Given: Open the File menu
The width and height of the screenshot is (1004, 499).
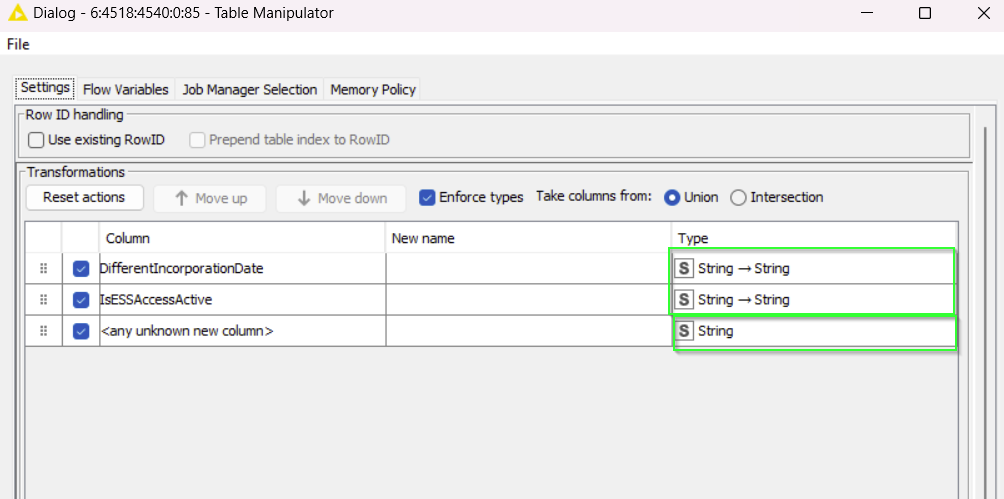Looking at the screenshot, I should [x=18, y=44].
